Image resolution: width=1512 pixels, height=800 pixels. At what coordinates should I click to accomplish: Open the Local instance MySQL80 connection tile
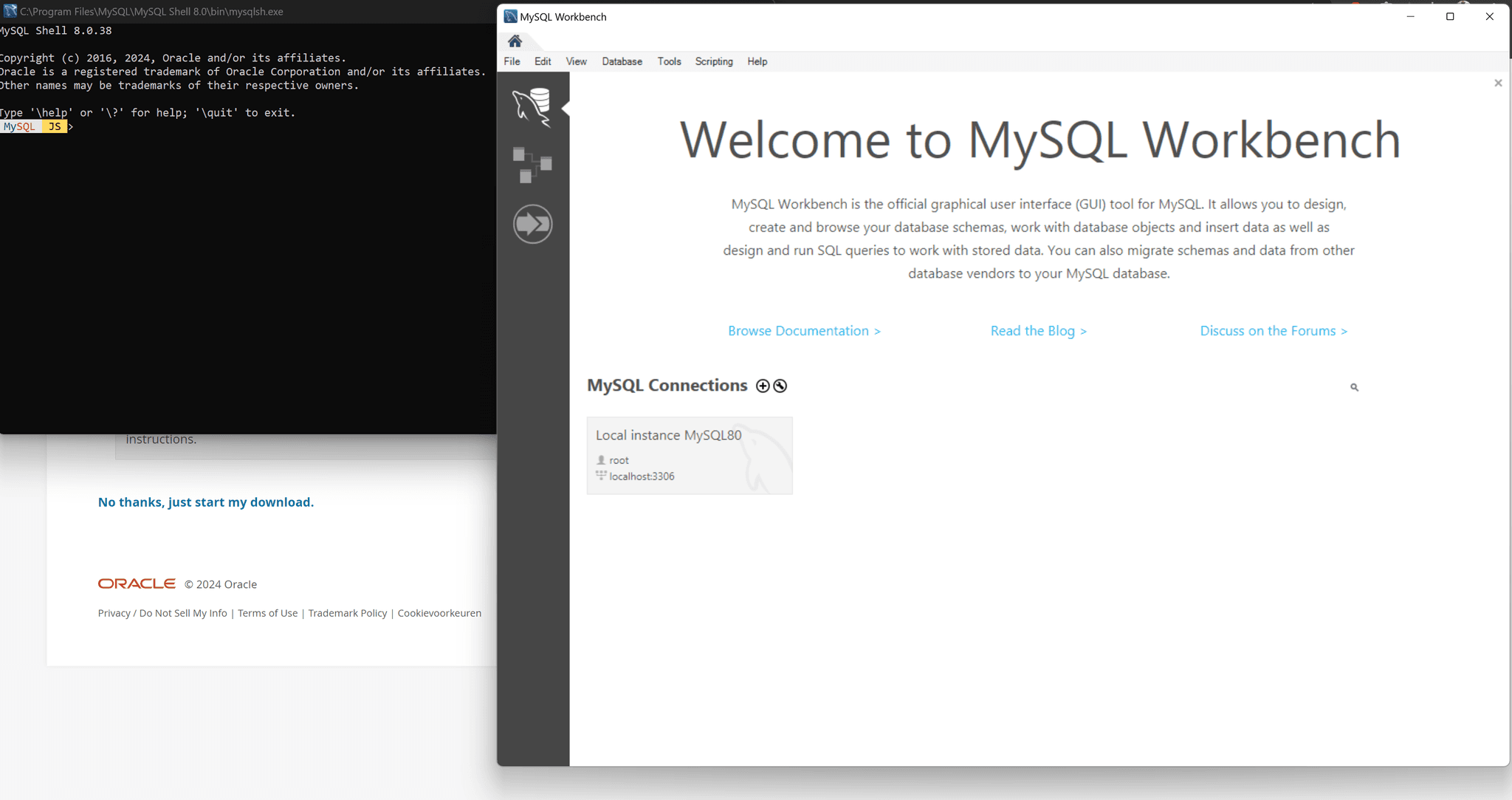[x=690, y=455]
